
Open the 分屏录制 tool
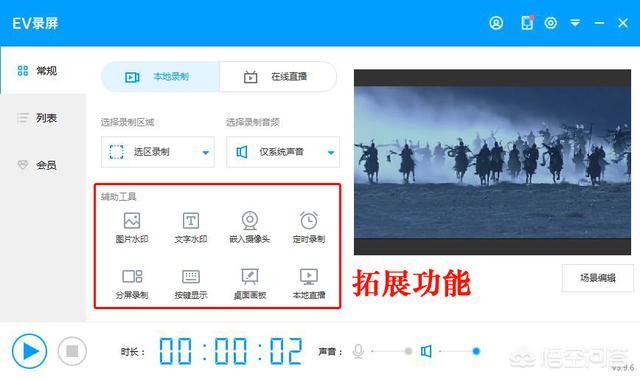(131, 284)
